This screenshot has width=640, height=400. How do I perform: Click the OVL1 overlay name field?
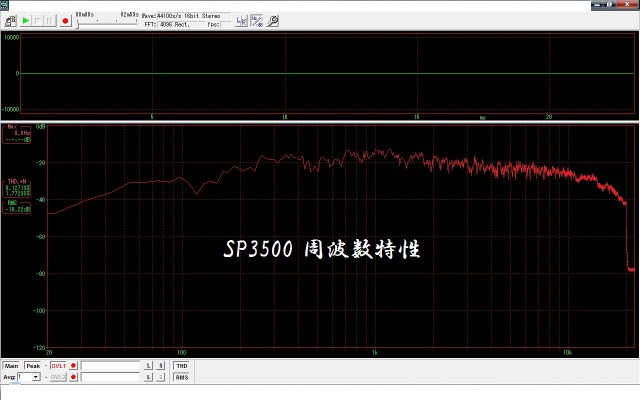point(111,366)
